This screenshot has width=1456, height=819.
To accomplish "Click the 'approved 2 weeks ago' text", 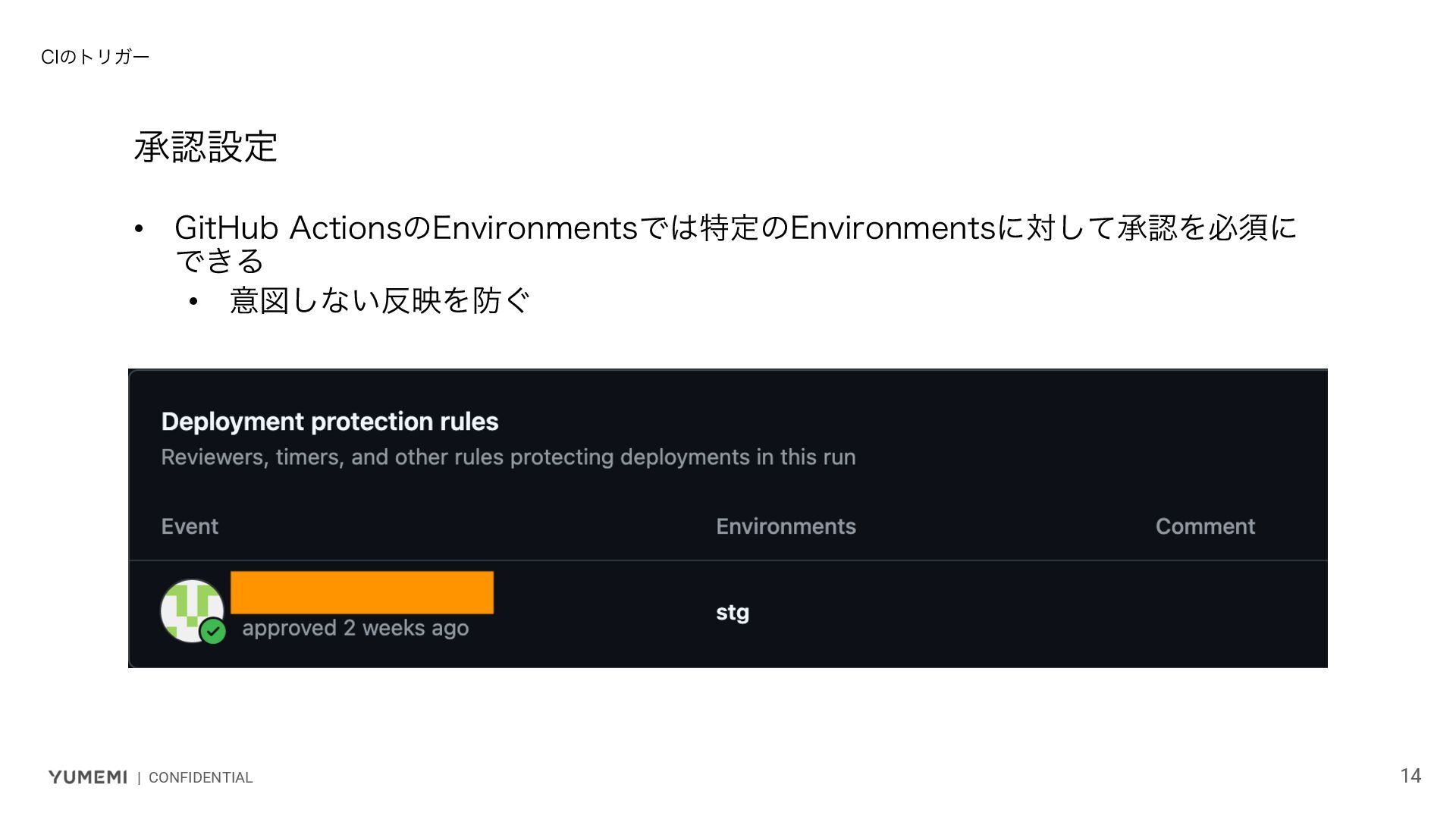I will point(355,628).
